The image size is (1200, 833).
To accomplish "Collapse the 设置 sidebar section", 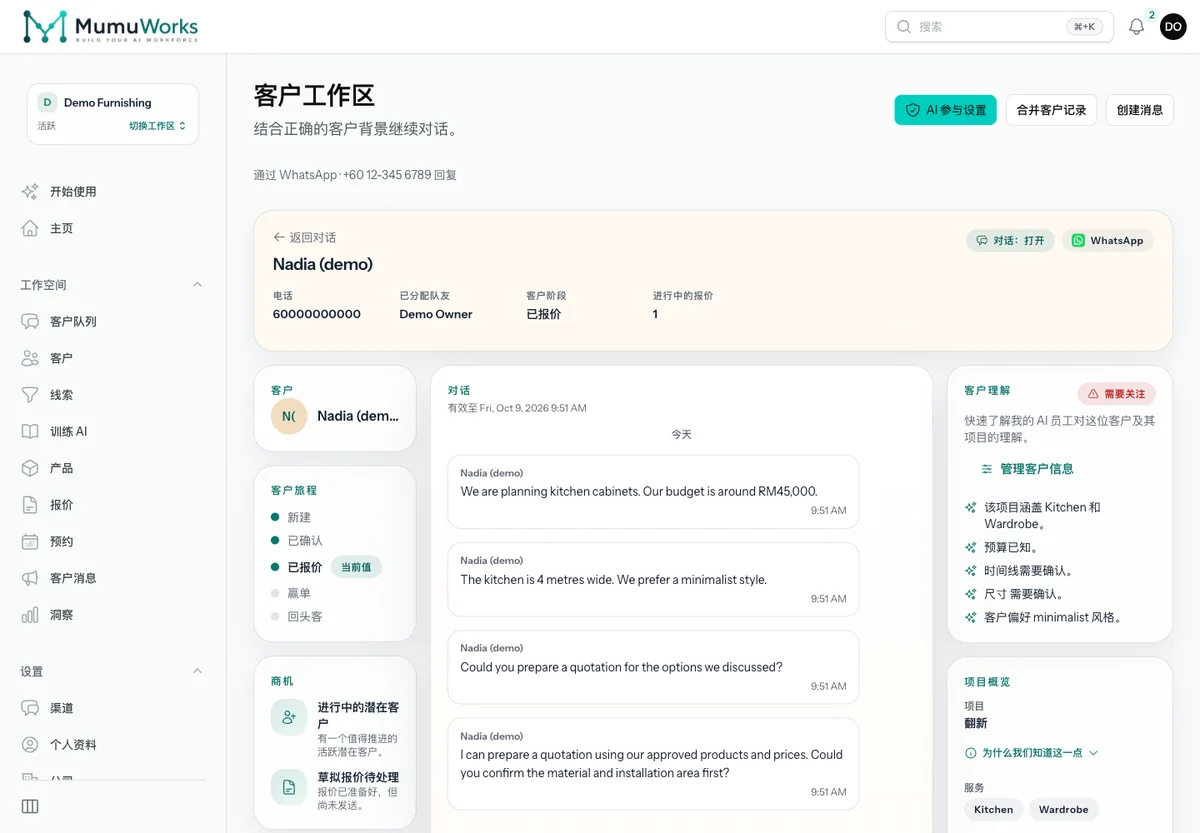I will (197, 671).
